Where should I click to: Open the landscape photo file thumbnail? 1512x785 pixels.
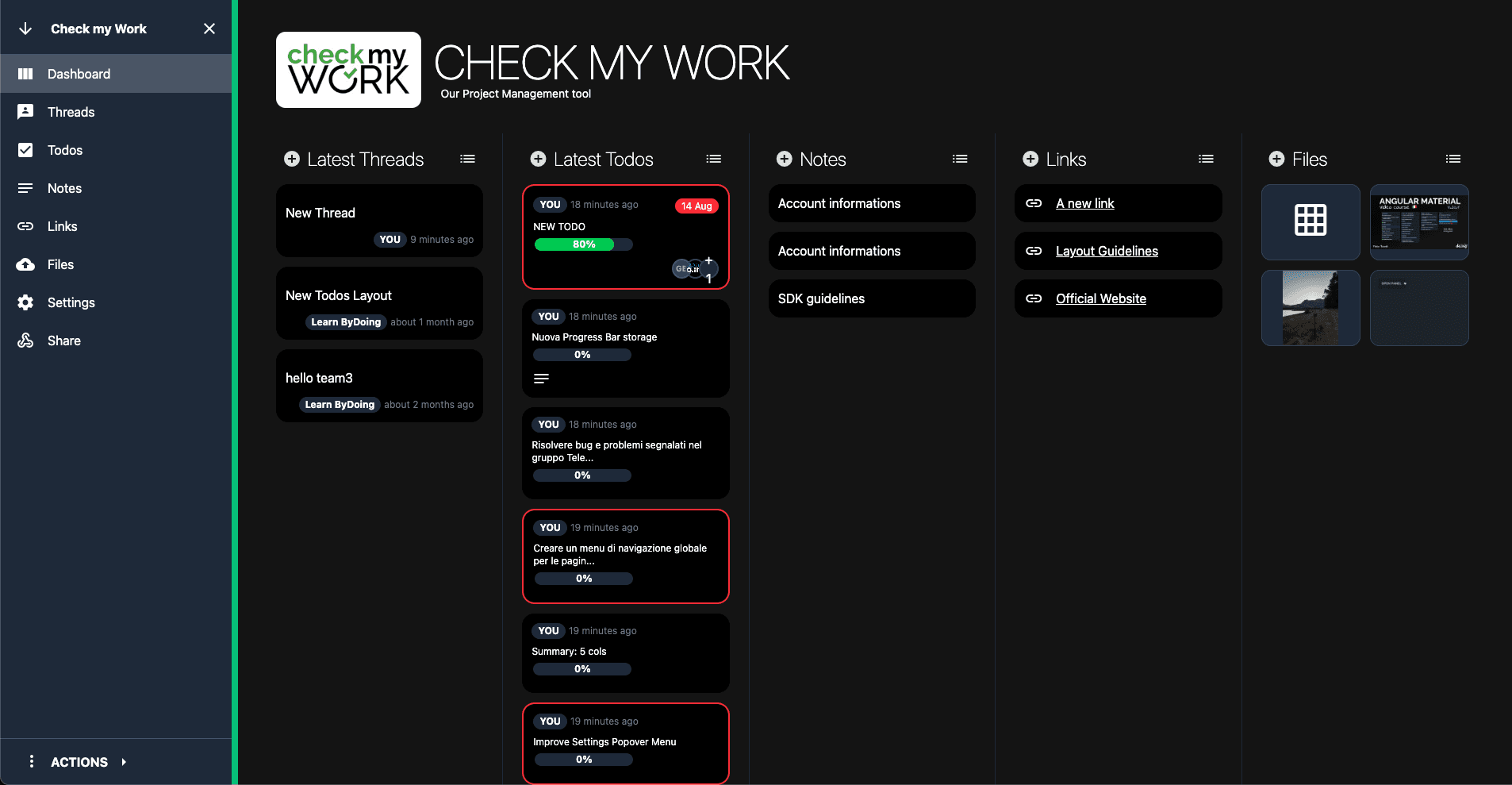coord(1311,308)
